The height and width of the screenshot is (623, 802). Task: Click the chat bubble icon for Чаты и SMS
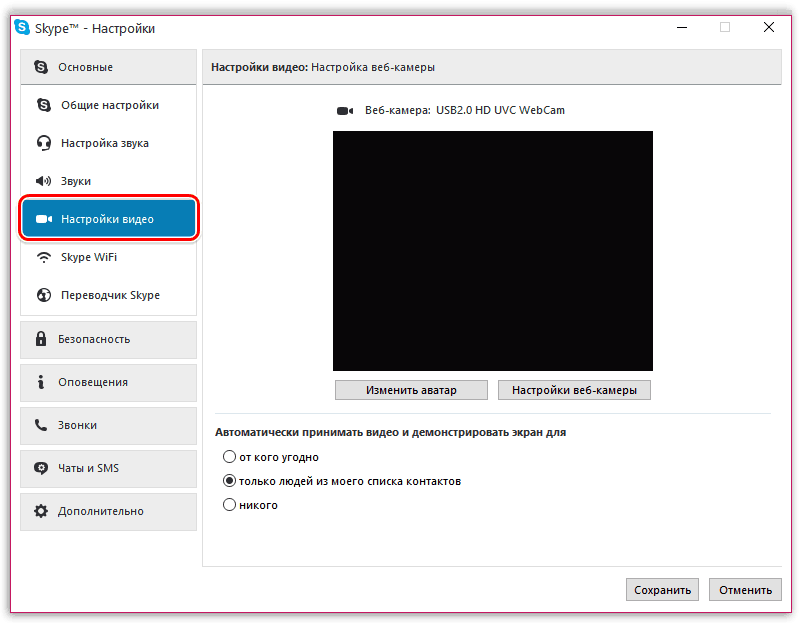41,468
